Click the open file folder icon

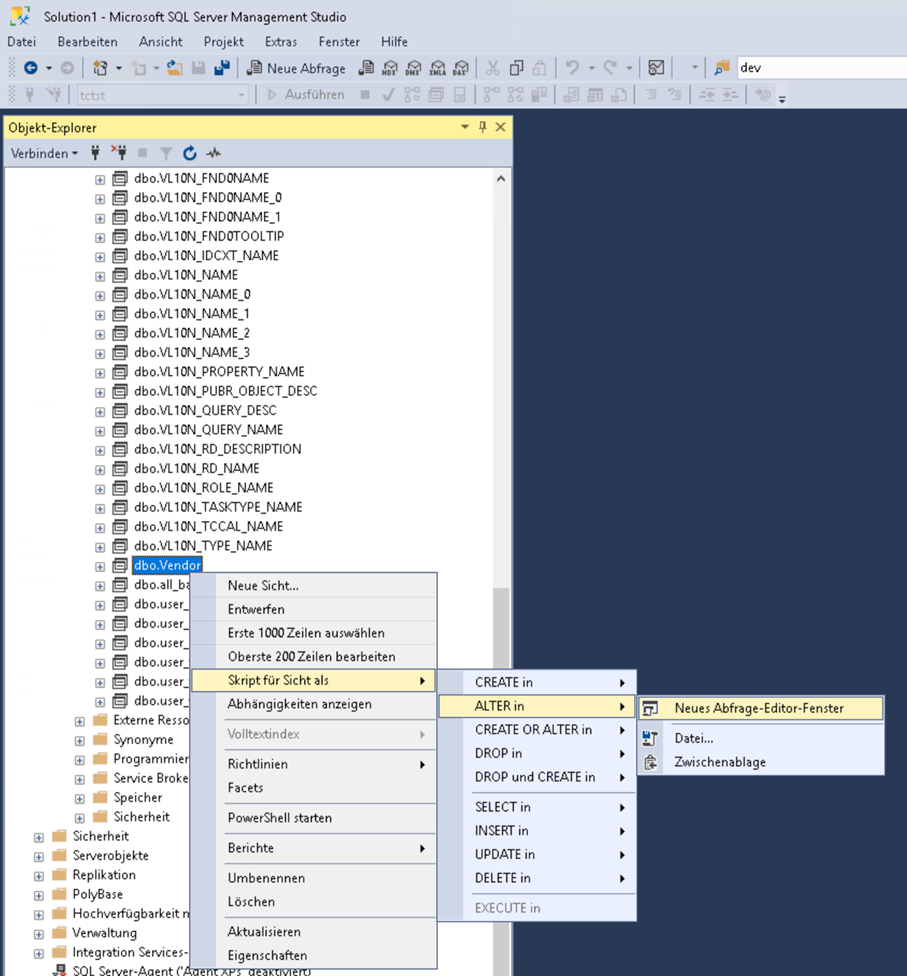coord(175,68)
